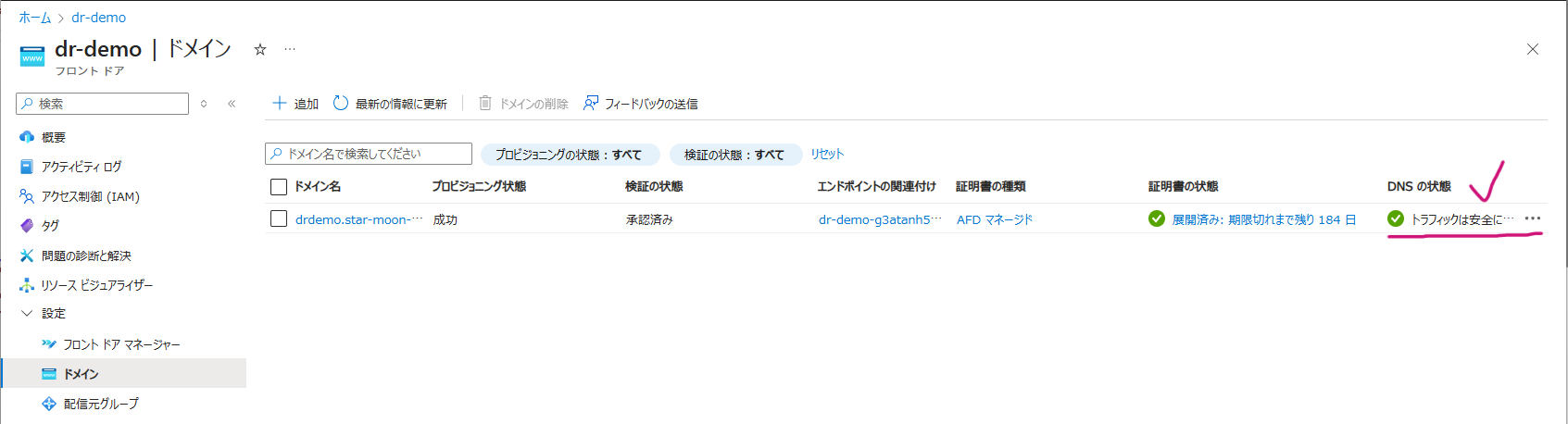
Task: Open フィードバックの送信
Action: (641, 104)
